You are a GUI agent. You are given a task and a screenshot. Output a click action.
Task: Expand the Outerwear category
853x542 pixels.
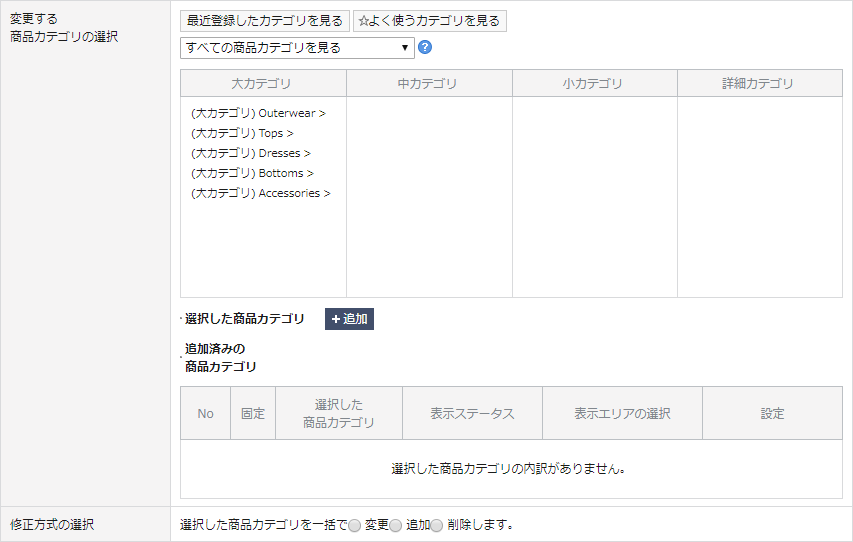click(x=258, y=113)
